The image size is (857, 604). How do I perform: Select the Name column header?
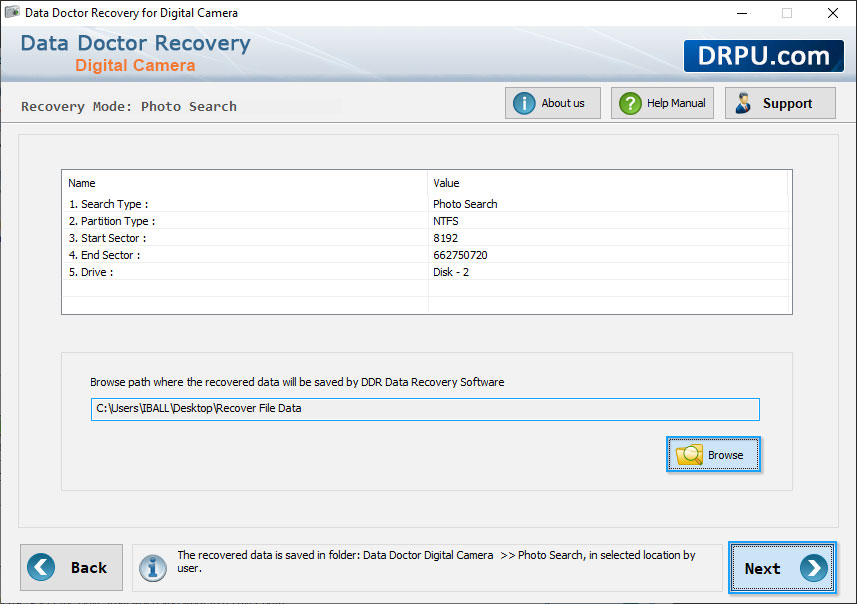click(245, 183)
